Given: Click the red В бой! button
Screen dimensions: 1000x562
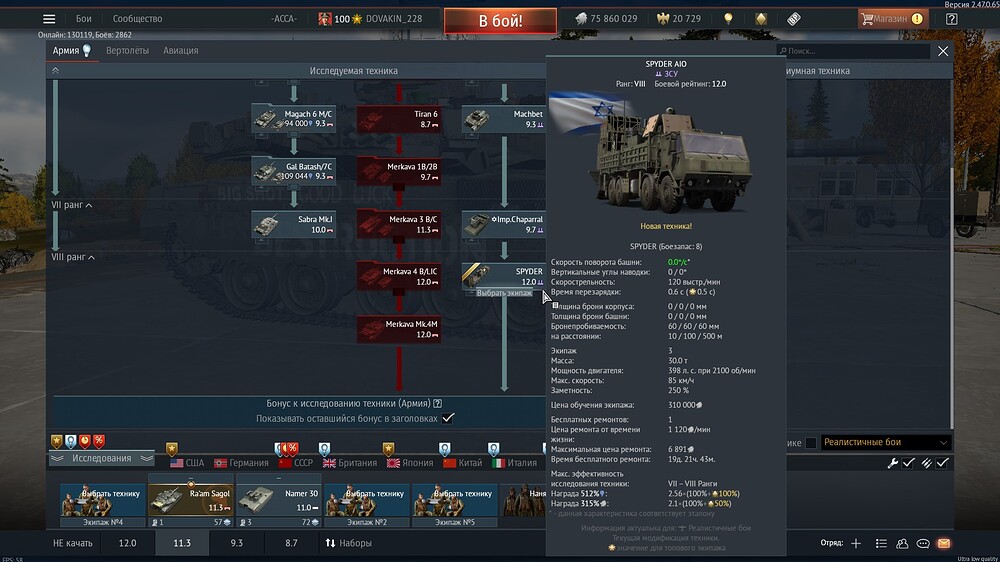Looking at the screenshot, I should pos(500,20).
